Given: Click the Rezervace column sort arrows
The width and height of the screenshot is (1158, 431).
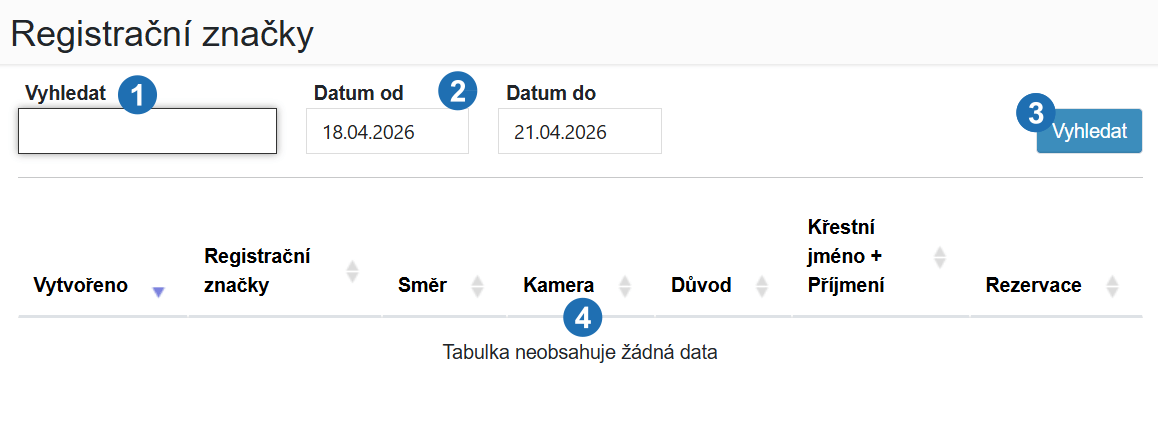Looking at the screenshot, I should 1112,286.
